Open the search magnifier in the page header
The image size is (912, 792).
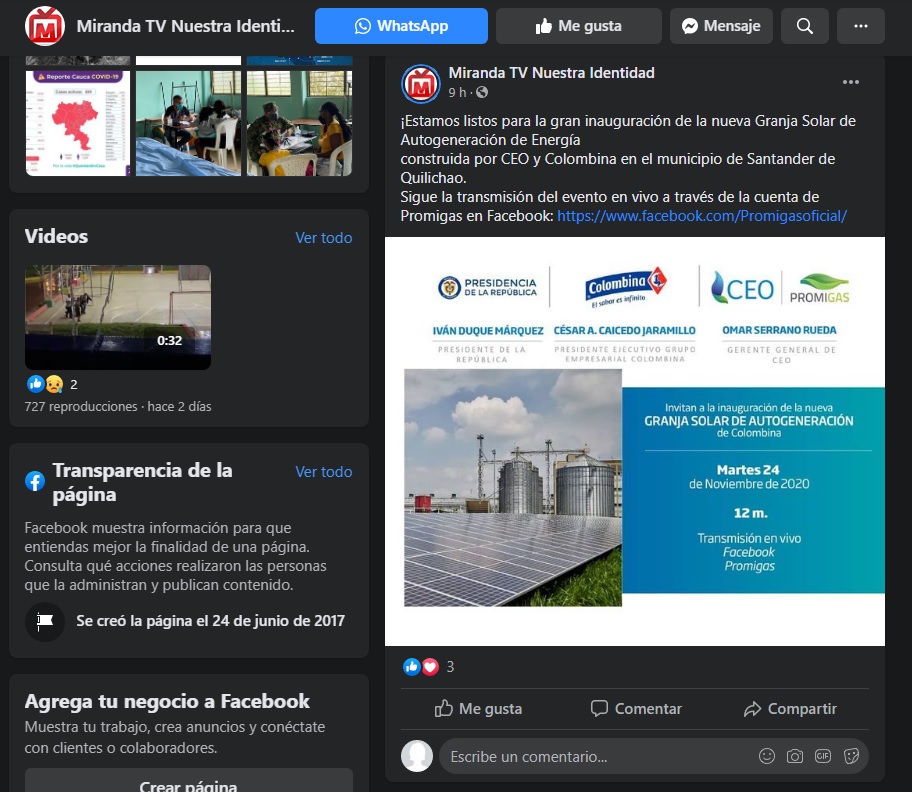click(804, 26)
